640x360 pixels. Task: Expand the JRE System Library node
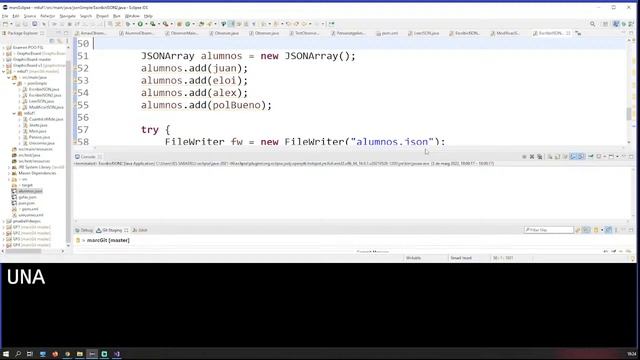pyautogui.click(x=9, y=167)
